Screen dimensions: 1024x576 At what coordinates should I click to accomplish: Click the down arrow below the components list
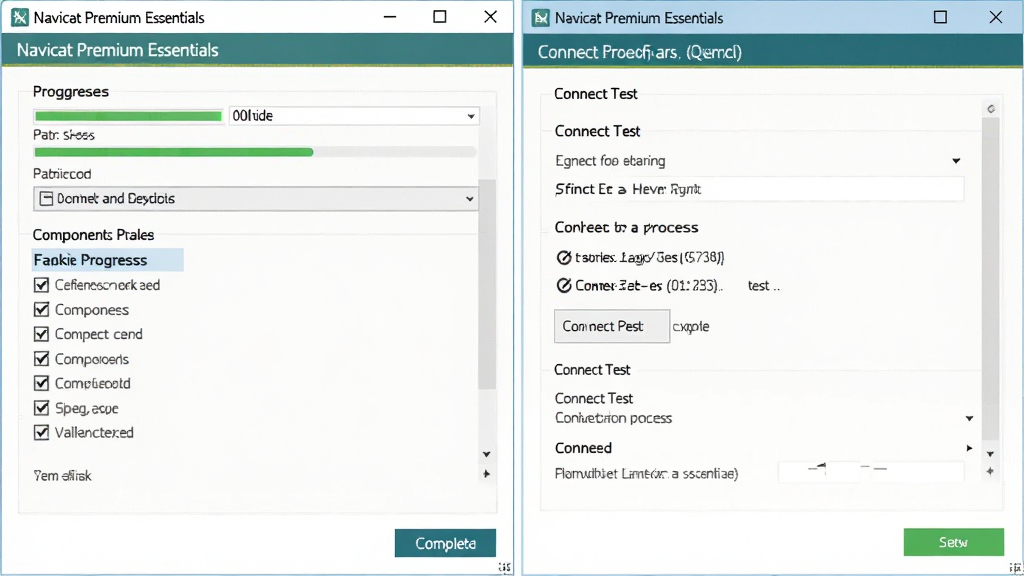click(487, 454)
